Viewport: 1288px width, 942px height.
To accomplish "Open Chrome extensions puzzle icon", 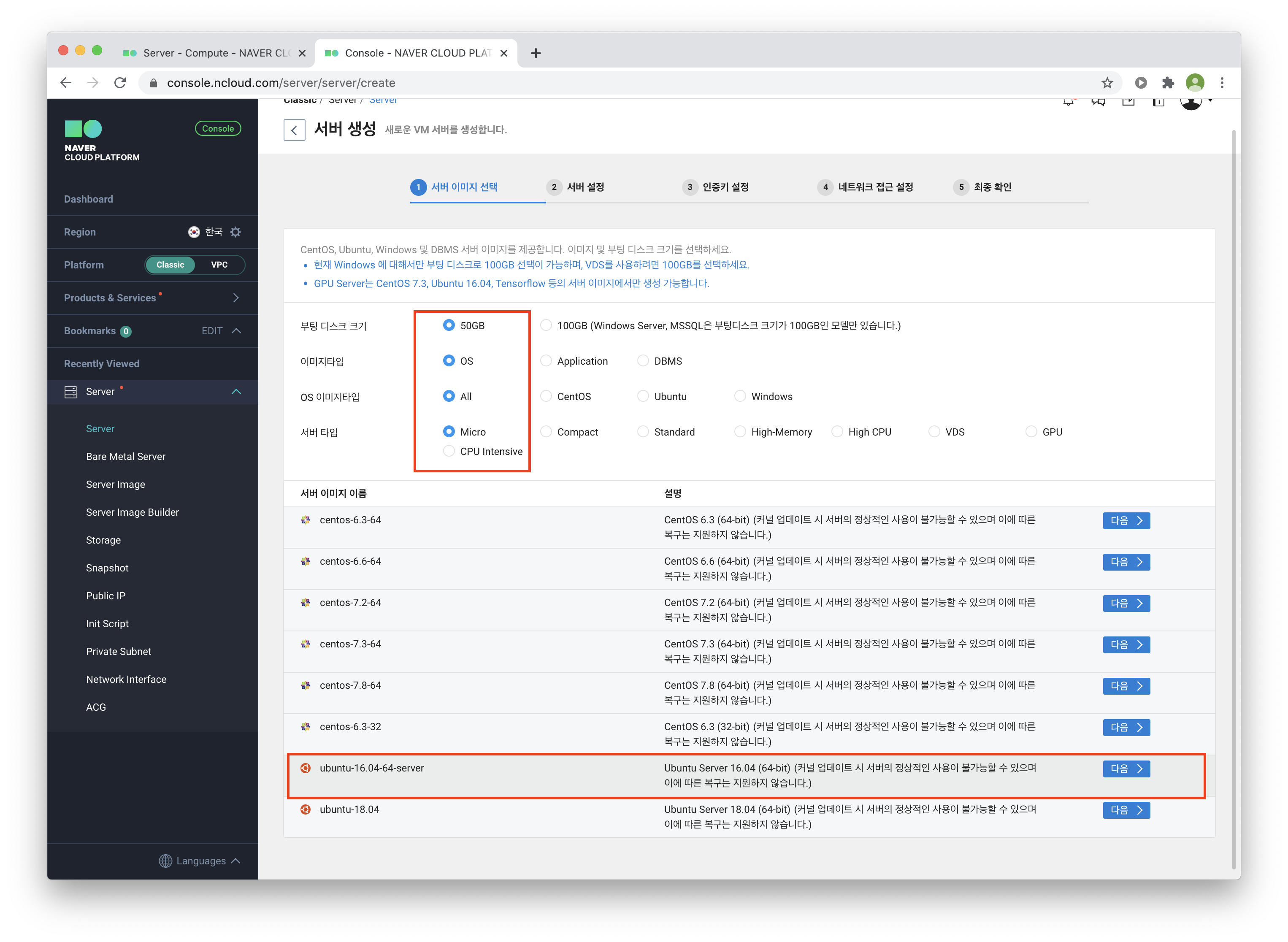I will pyautogui.click(x=1168, y=83).
